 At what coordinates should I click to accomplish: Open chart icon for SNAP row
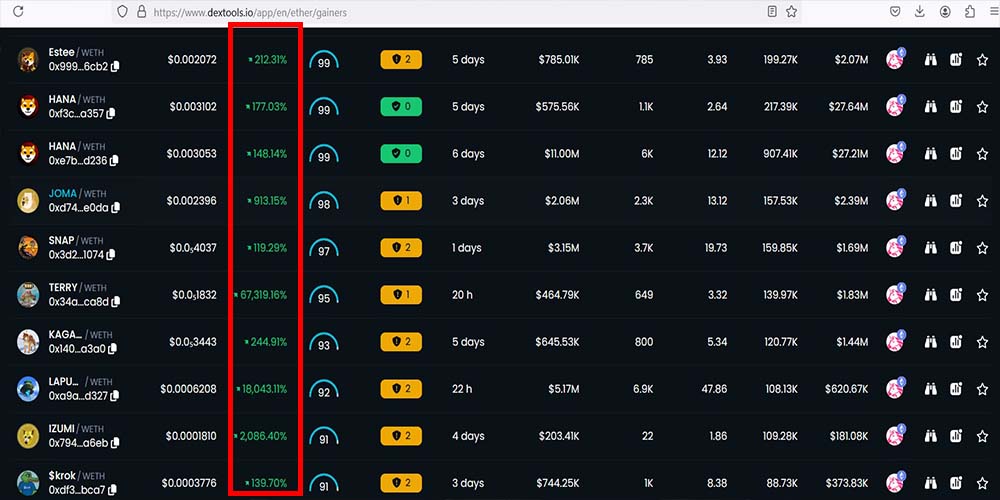(956, 248)
